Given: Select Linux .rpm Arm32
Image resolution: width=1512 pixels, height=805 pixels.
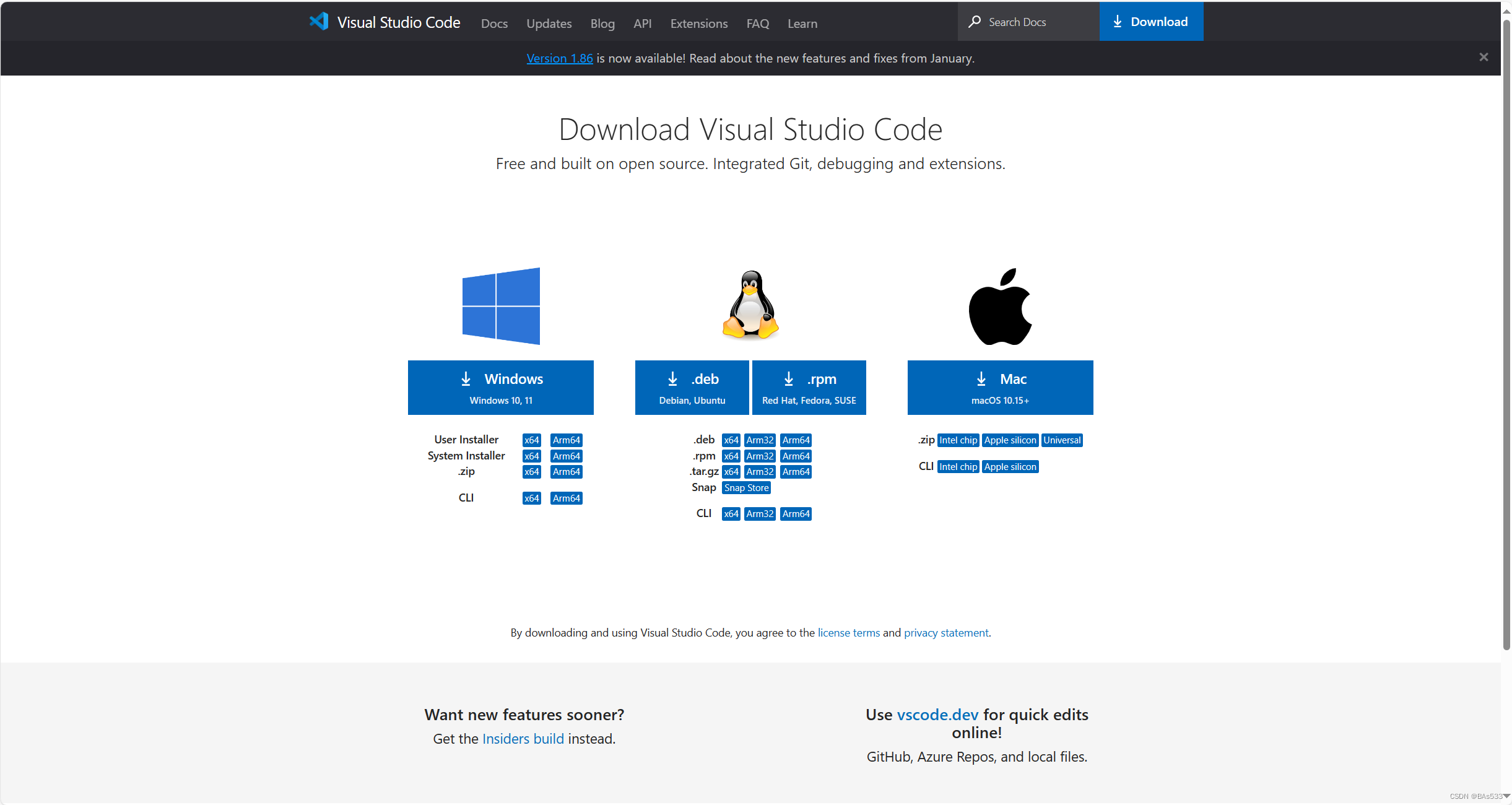Looking at the screenshot, I should click(760, 456).
